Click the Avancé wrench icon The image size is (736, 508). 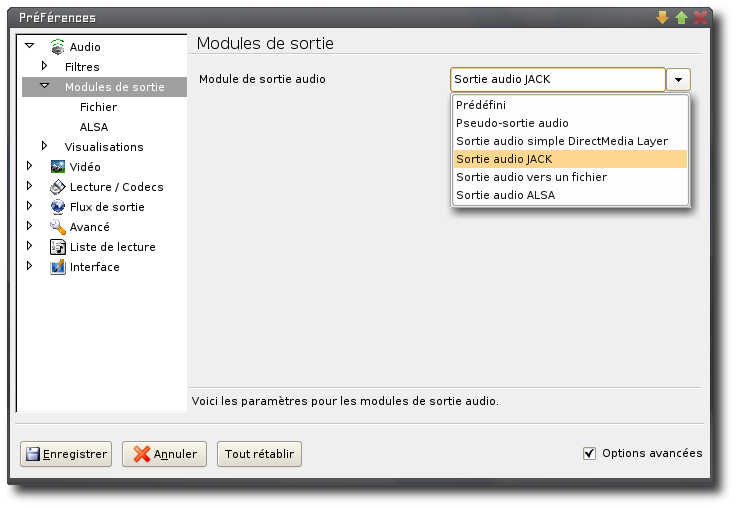pyautogui.click(x=57, y=227)
